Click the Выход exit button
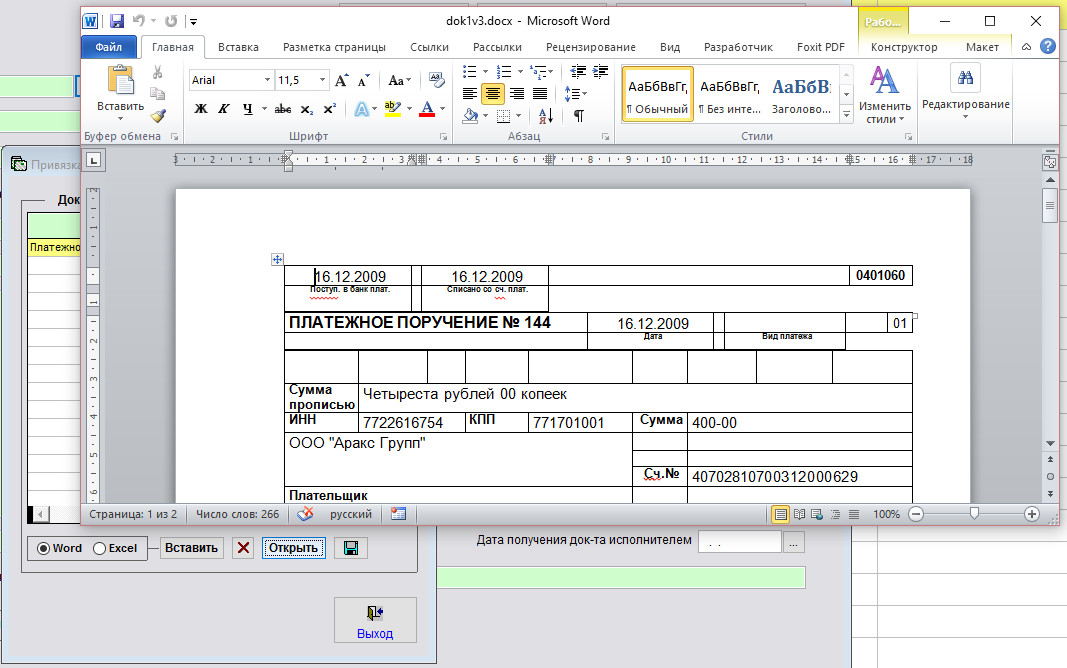Viewport: 1067px width, 668px height. point(375,620)
